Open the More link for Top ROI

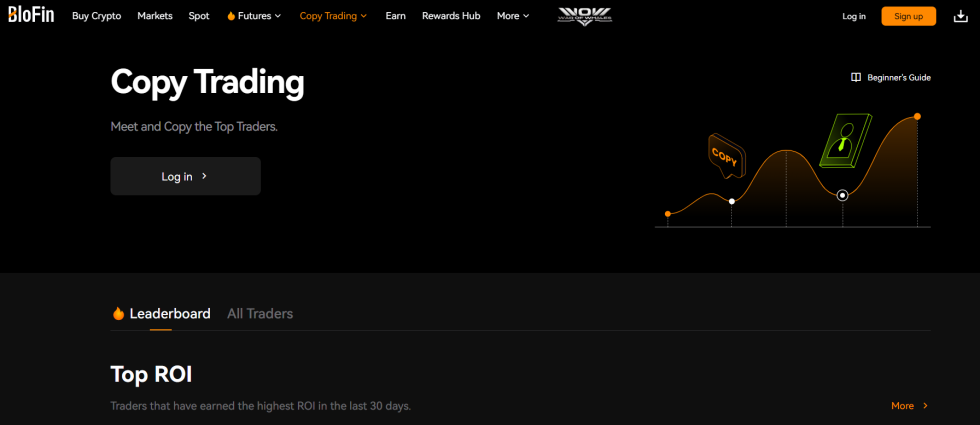[909, 406]
